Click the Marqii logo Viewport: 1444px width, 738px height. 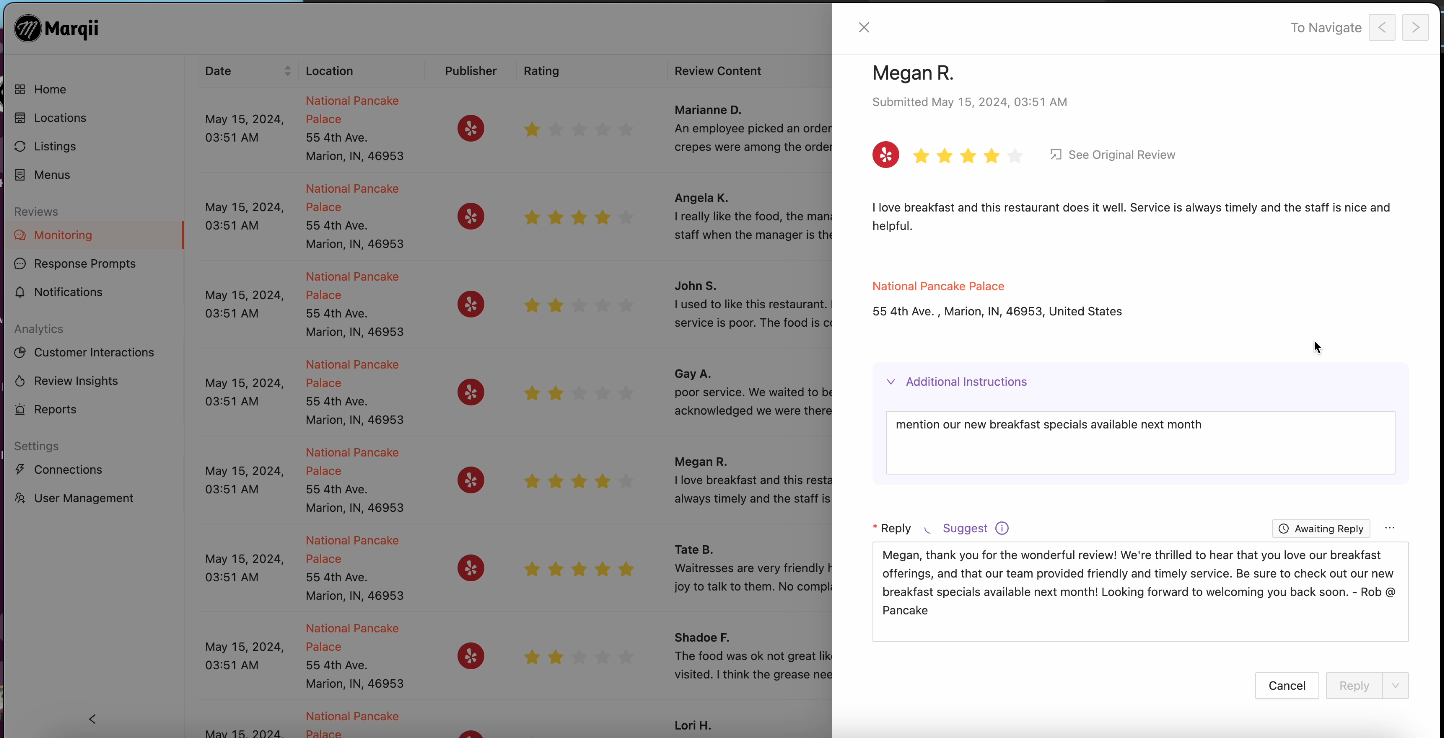56,29
